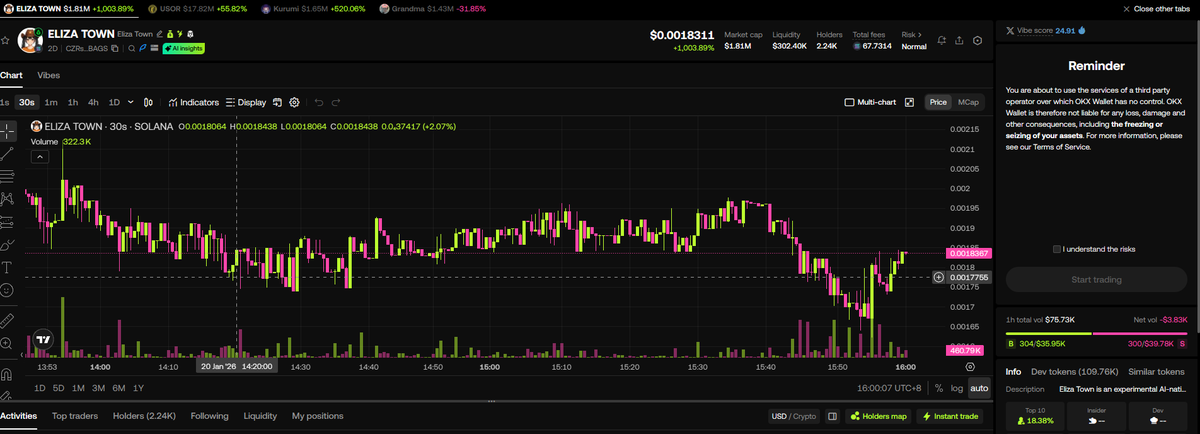This screenshot has width=1200, height=434.
Task: Open the Holders (2.24K) tab
Action: (144, 416)
